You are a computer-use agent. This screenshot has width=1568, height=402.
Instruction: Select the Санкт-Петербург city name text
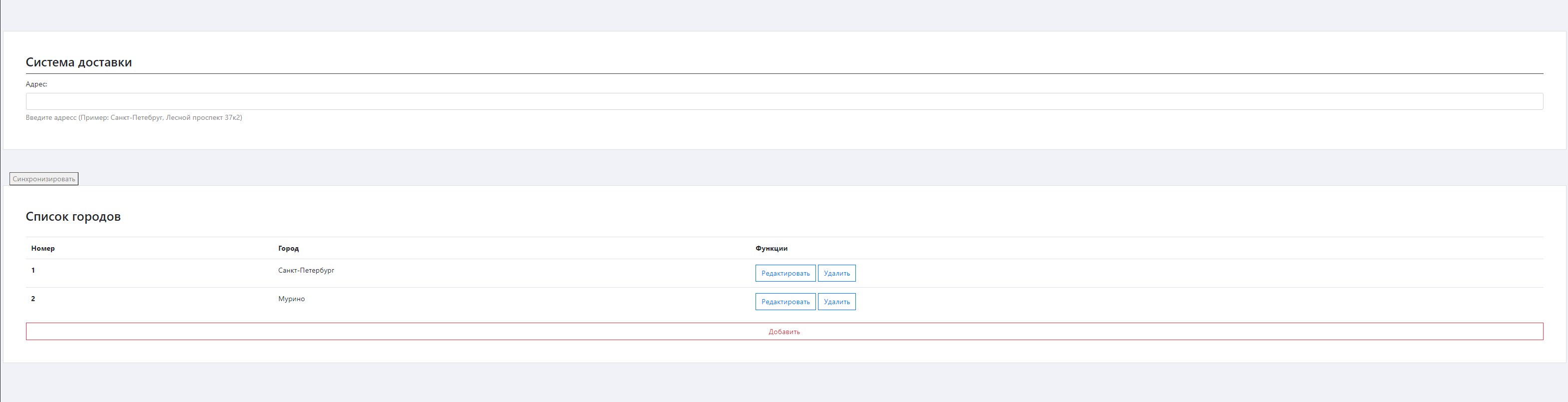tap(306, 271)
